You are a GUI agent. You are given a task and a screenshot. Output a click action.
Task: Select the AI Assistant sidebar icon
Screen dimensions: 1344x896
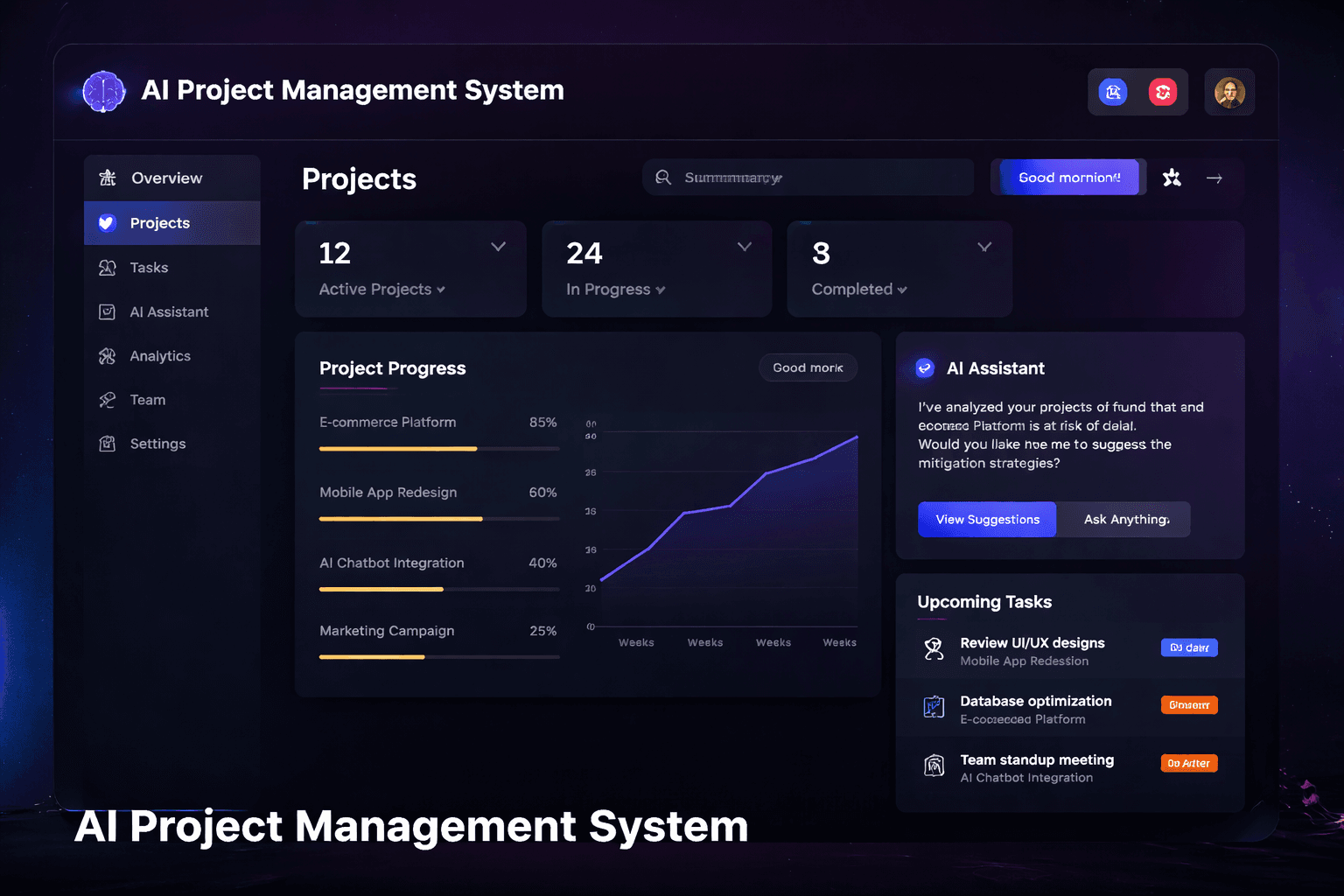[x=107, y=311]
